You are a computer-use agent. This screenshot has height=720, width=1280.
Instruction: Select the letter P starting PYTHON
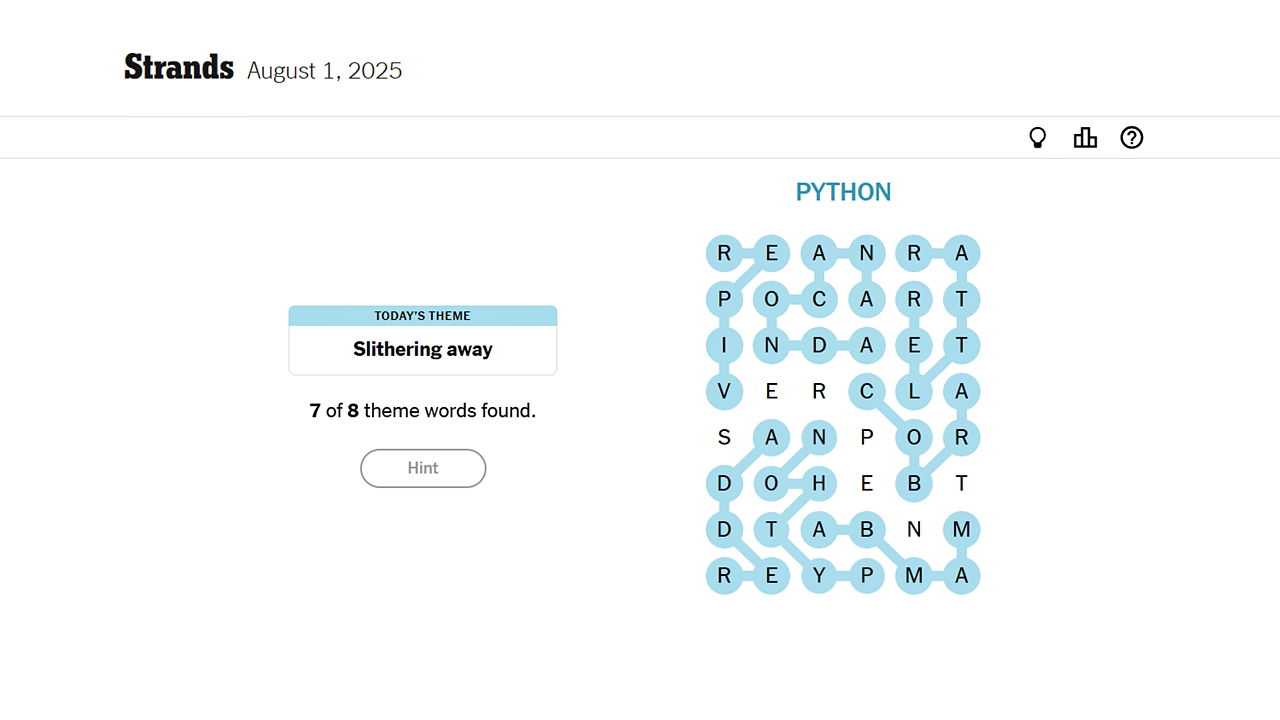pyautogui.click(x=867, y=575)
